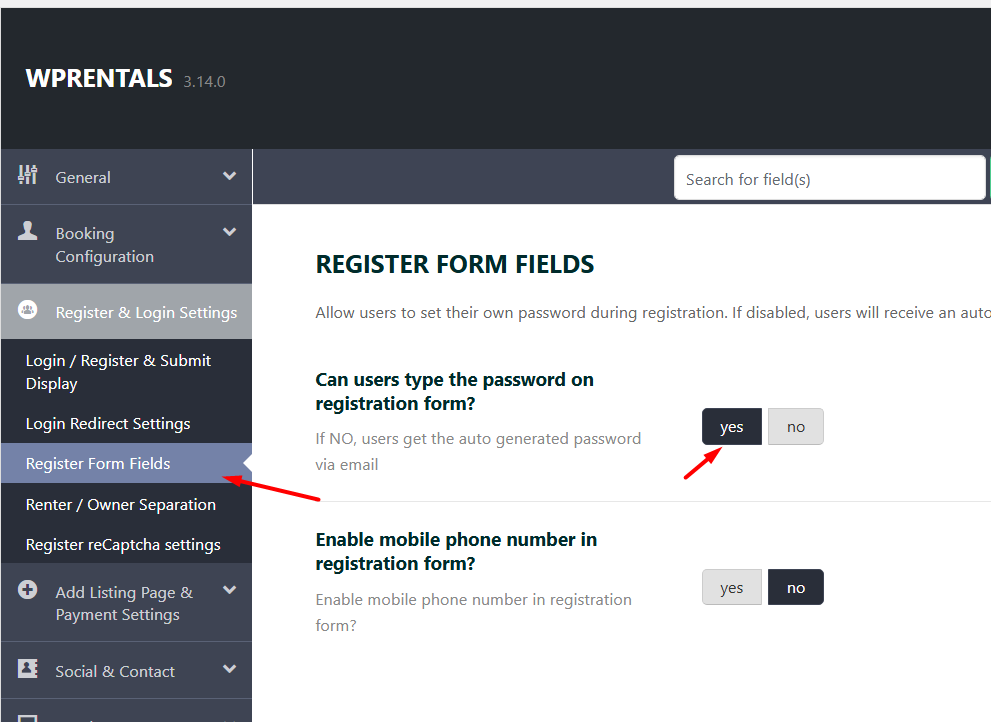Screen dimensions: 991x722
Task: Focus the Search for field(s) box
Action: click(x=829, y=179)
